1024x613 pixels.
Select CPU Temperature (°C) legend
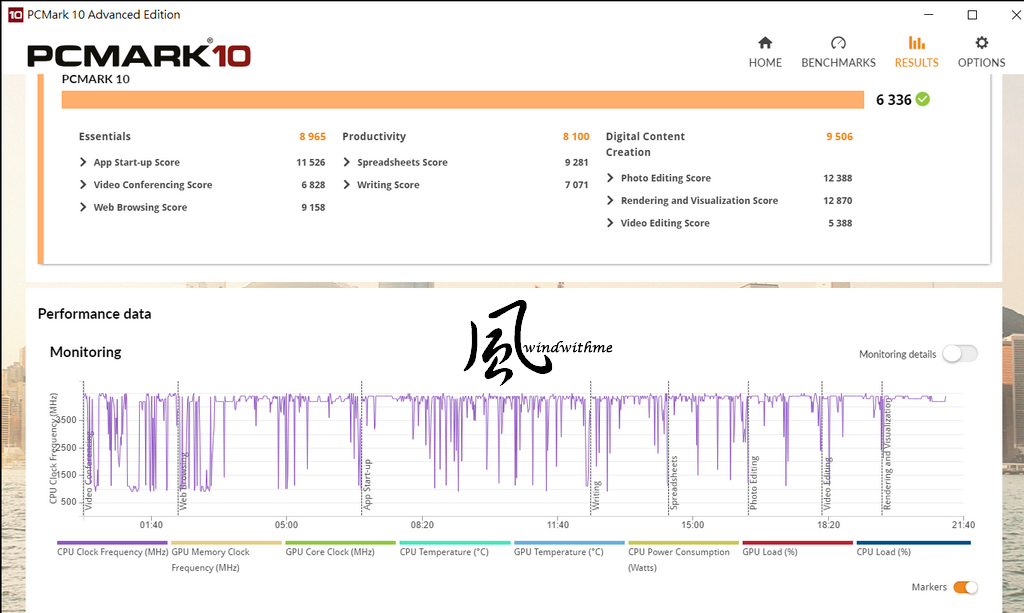444,552
